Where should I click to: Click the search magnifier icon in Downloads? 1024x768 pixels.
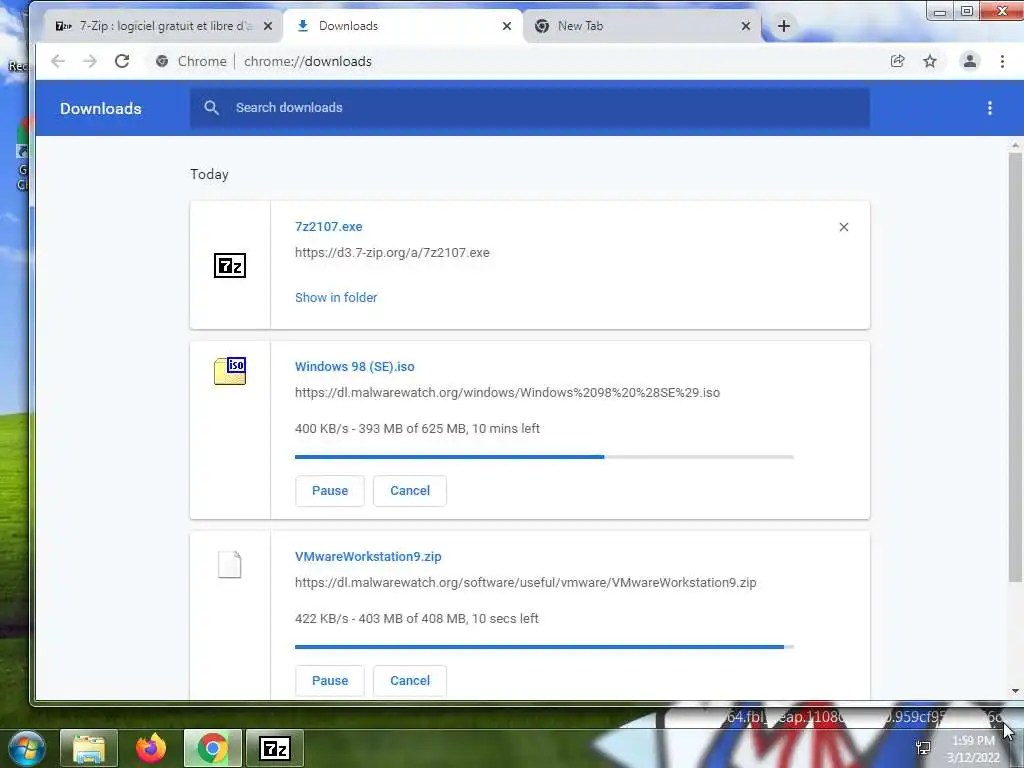click(x=211, y=108)
